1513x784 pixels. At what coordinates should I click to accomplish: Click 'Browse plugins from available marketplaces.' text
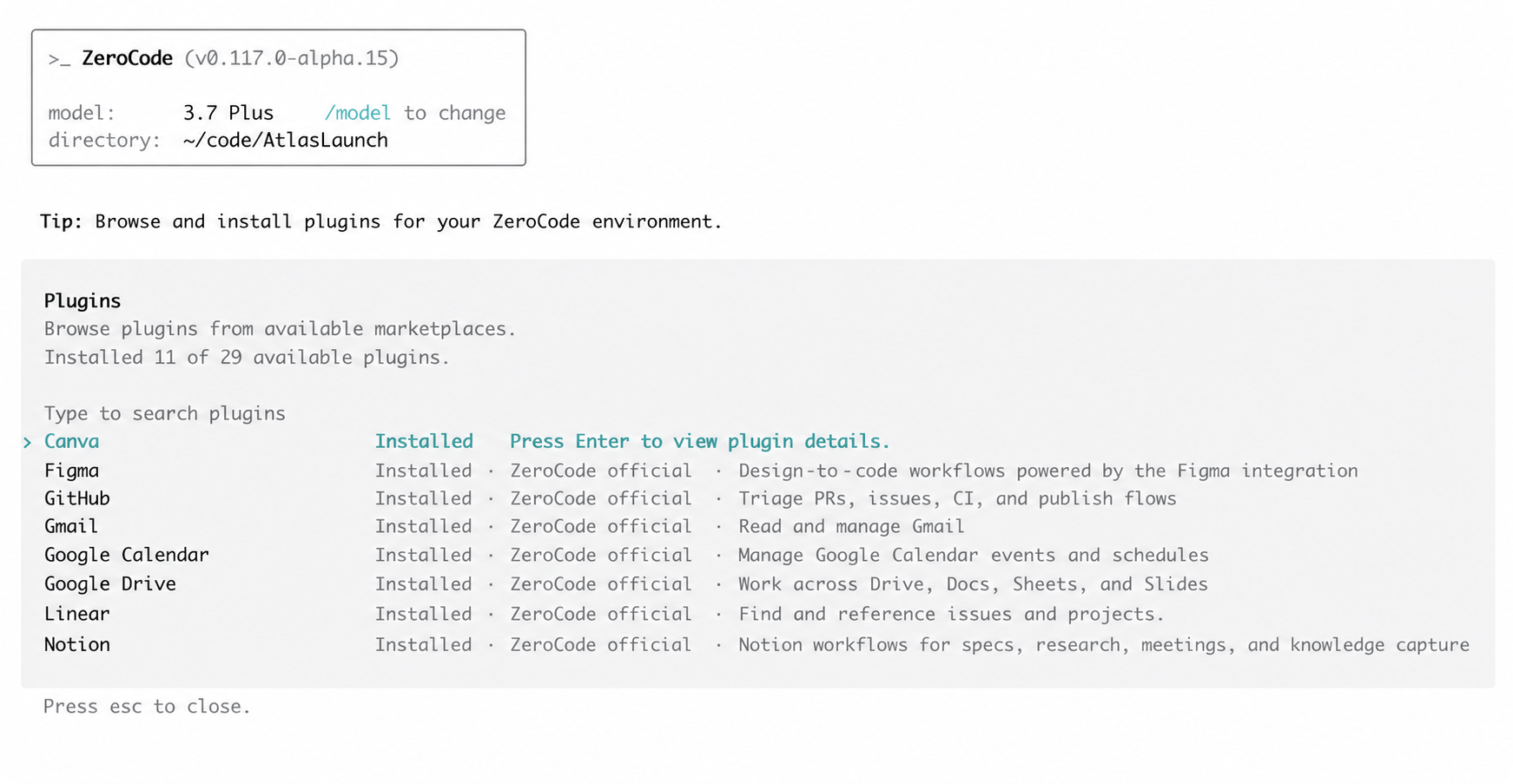[280, 328]
